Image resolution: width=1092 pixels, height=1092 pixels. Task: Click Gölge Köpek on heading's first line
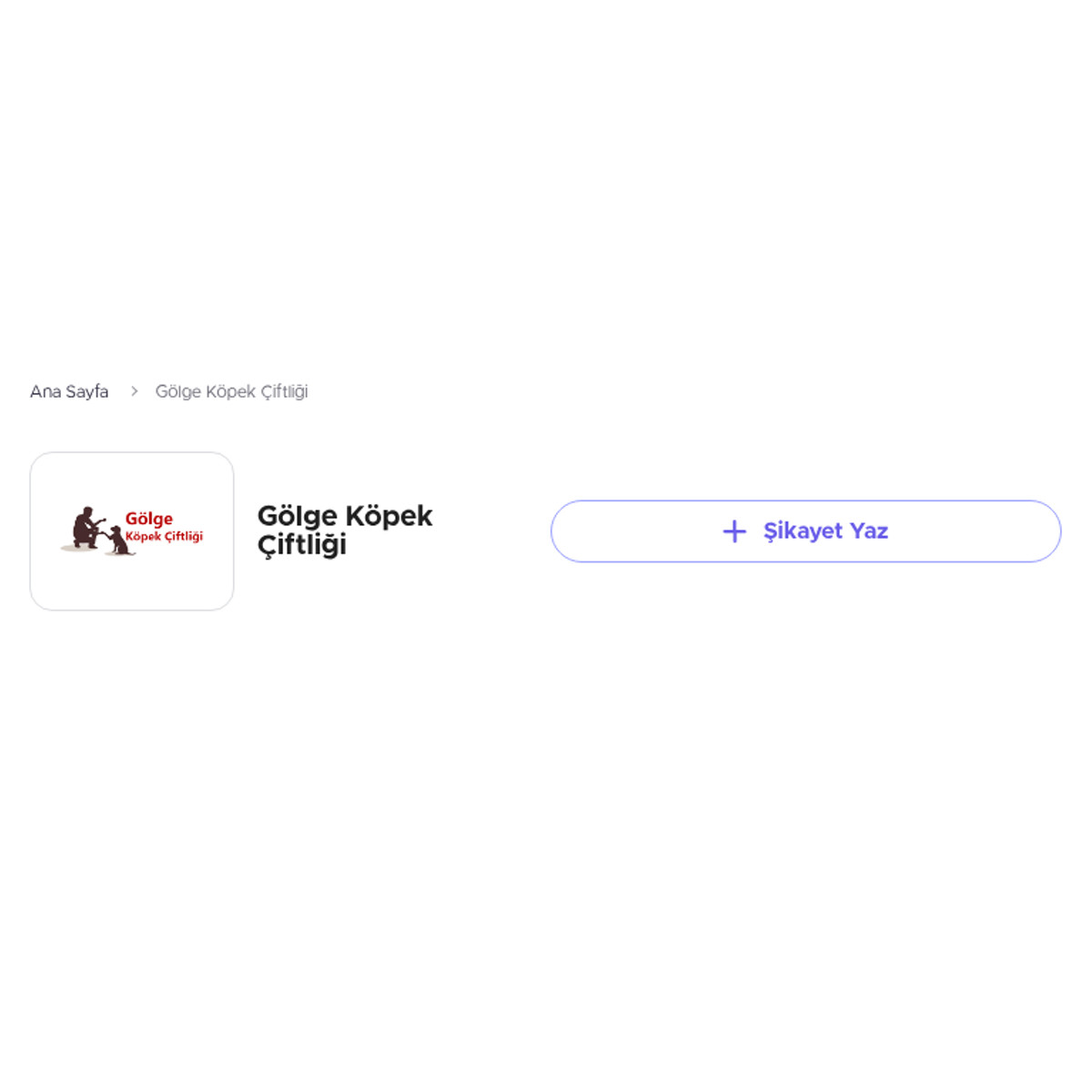(345, 516)
